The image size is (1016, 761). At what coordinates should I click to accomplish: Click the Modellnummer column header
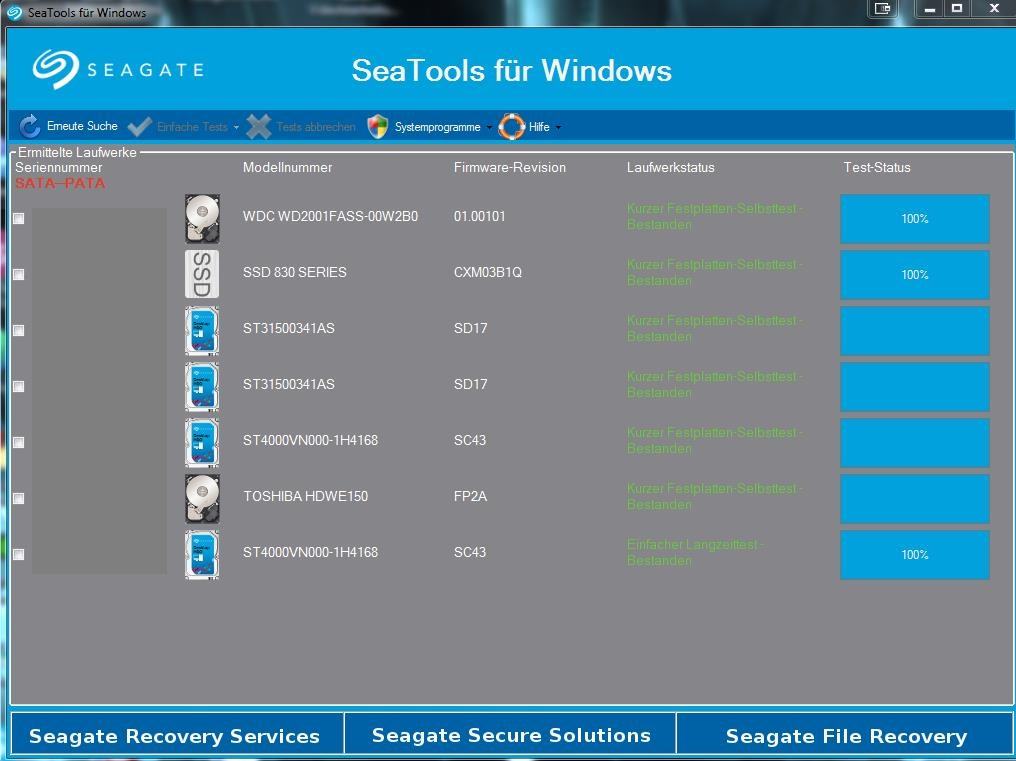(x=287, y=167)
